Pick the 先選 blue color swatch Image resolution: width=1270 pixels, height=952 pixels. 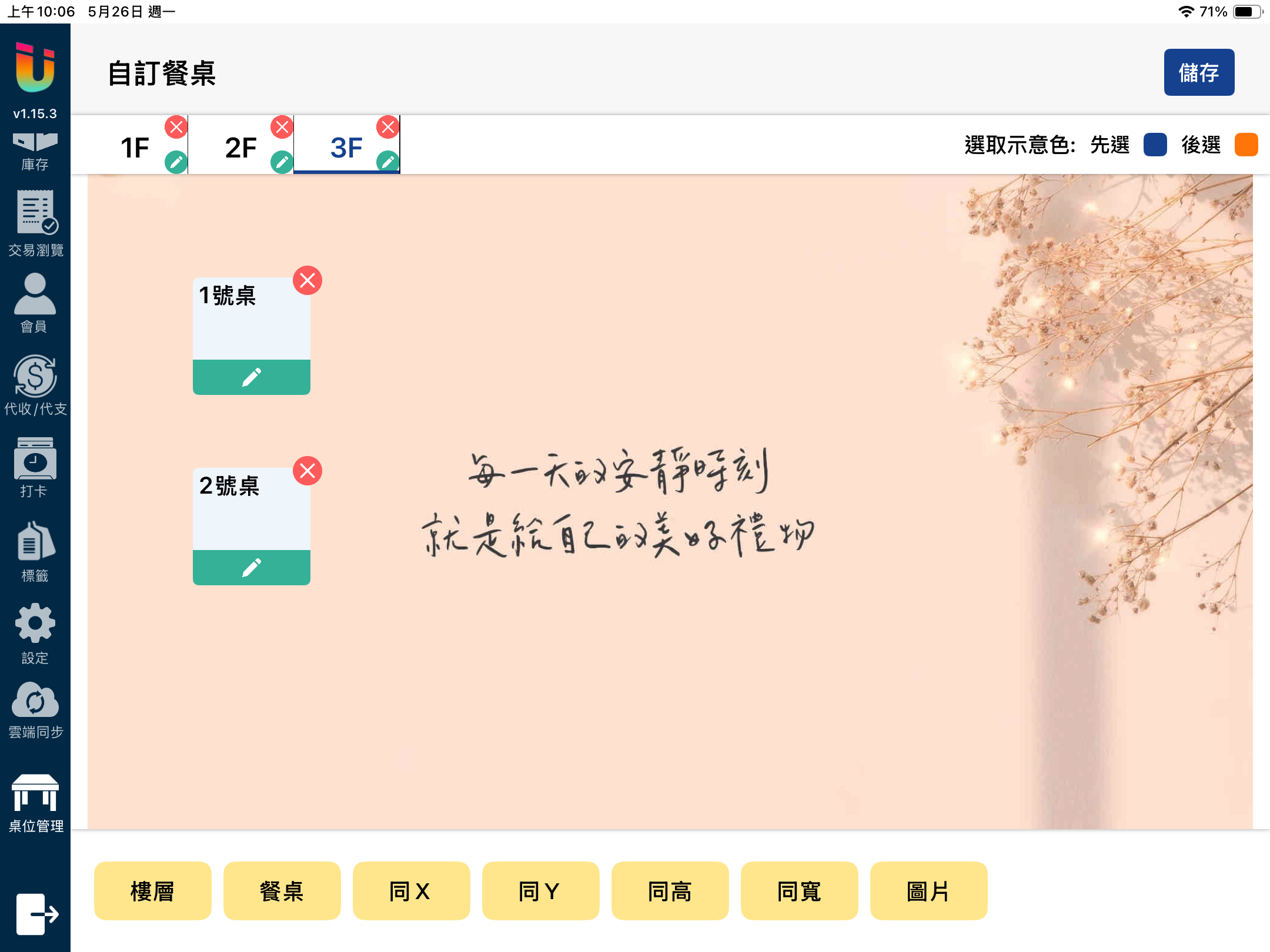pos(1155,145)
